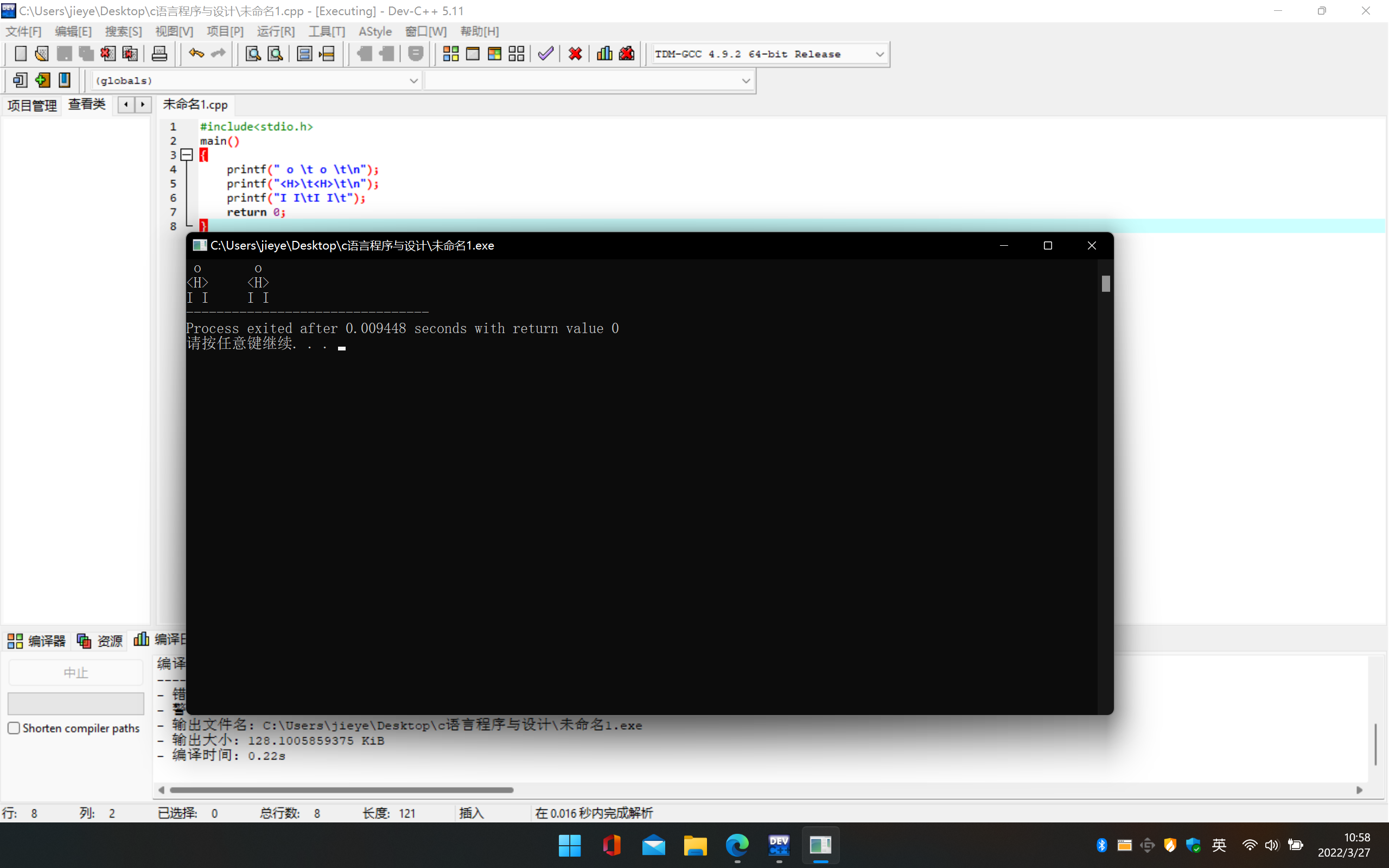The image size is (1389, 868).
Task: Click the compile log horizontal scrollbar
Action: (341, 790)
